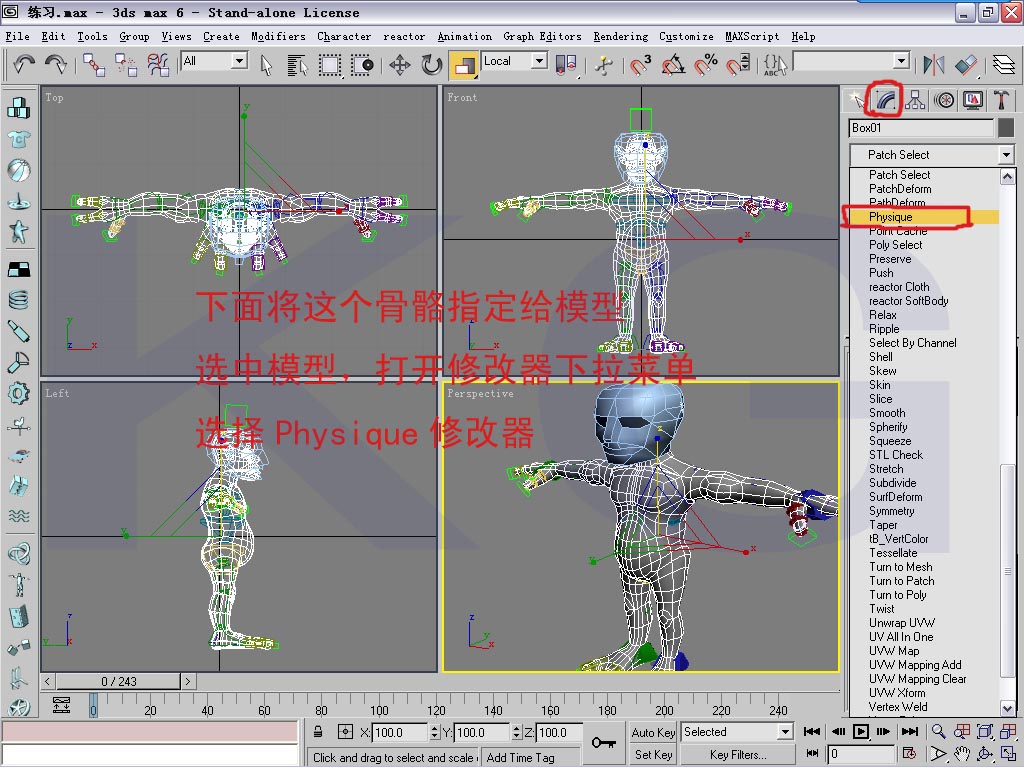Open the selection filter All dropdown
Viewport: 1024px width, 768px height.
tap(214, 61)
